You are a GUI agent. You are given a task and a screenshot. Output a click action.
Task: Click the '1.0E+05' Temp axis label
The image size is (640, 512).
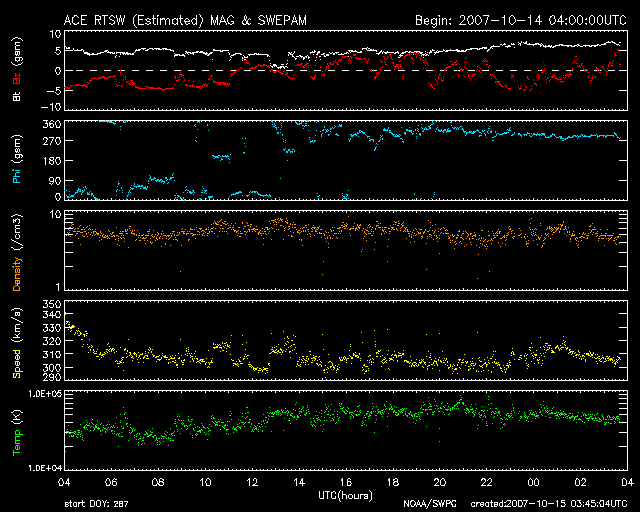[44, 394]
